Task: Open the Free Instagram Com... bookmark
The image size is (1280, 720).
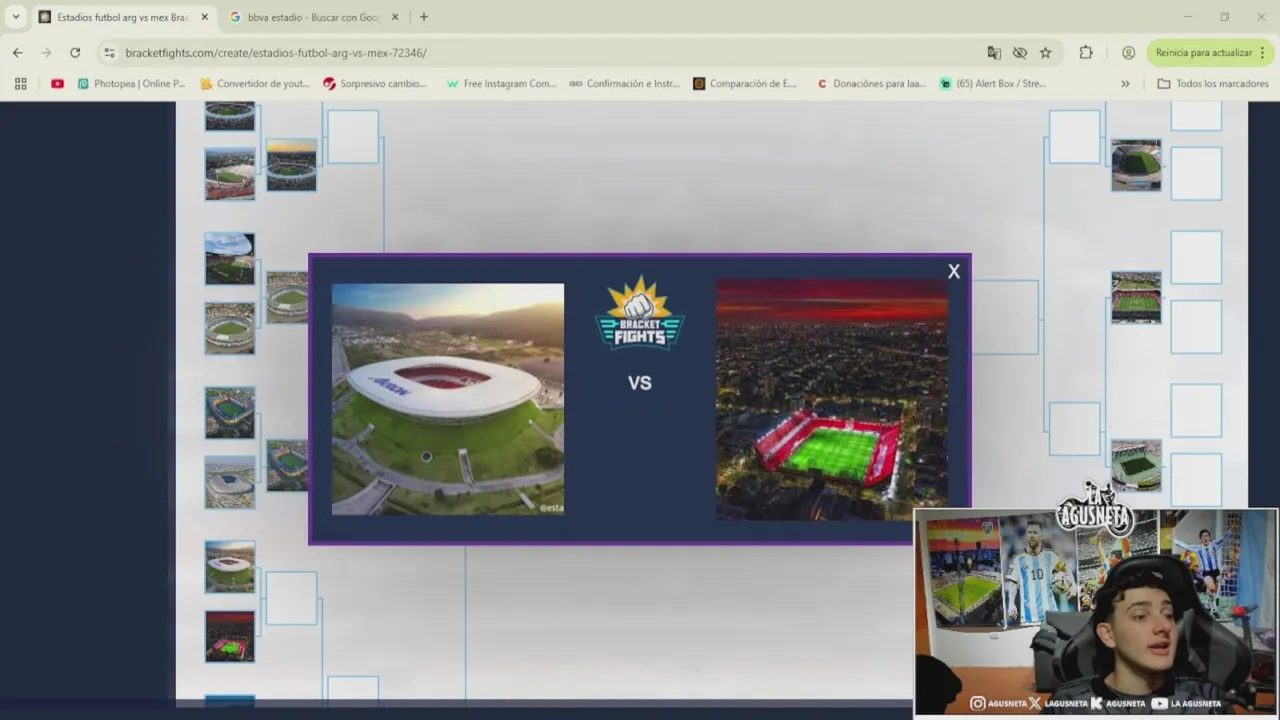Action: (501, 83)
